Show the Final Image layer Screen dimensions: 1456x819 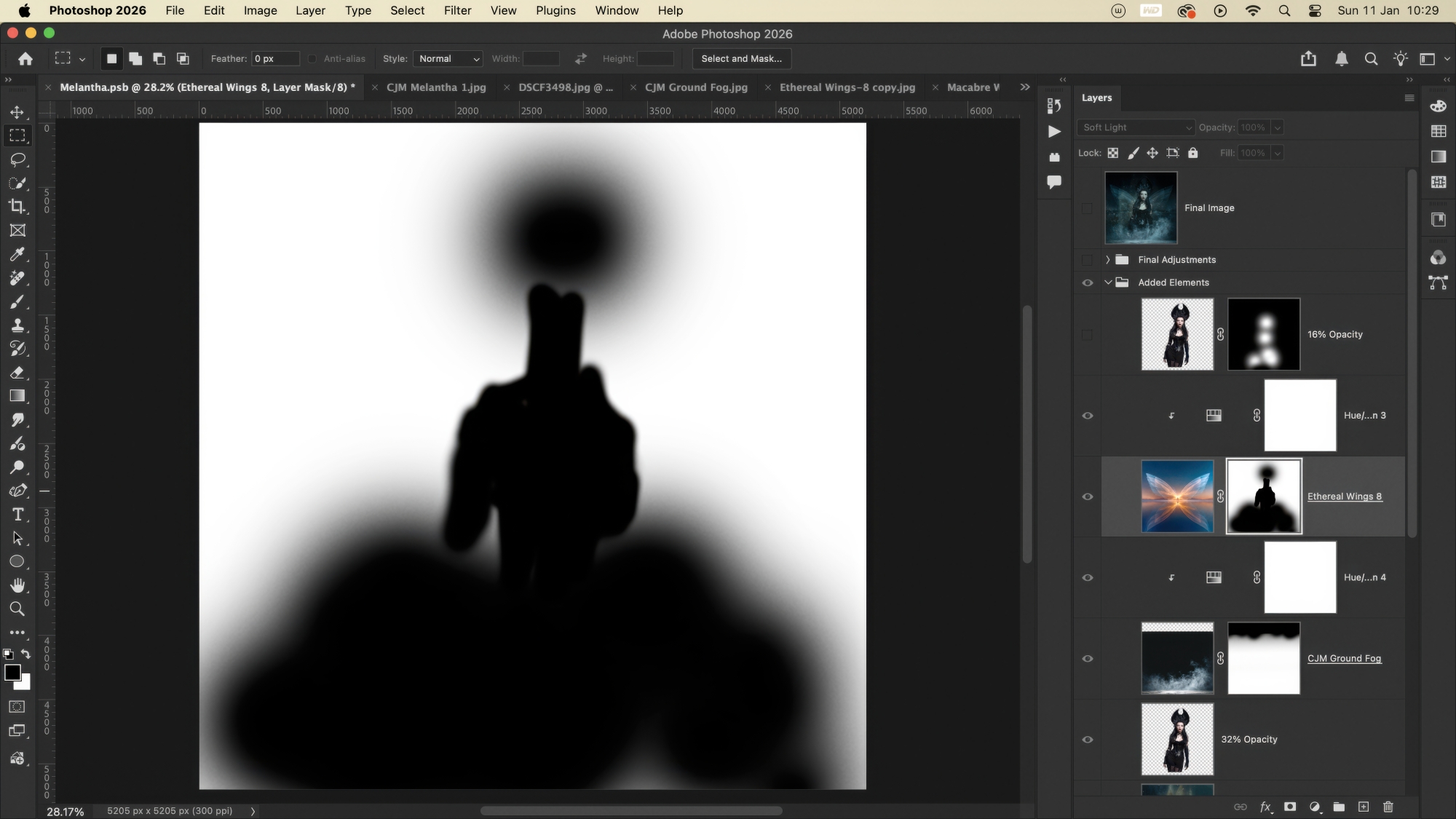(1088, 208)
